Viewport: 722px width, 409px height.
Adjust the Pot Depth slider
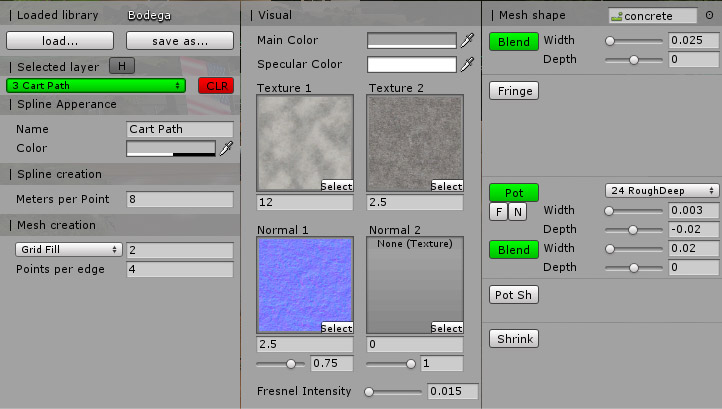click(x=634, y=230)
